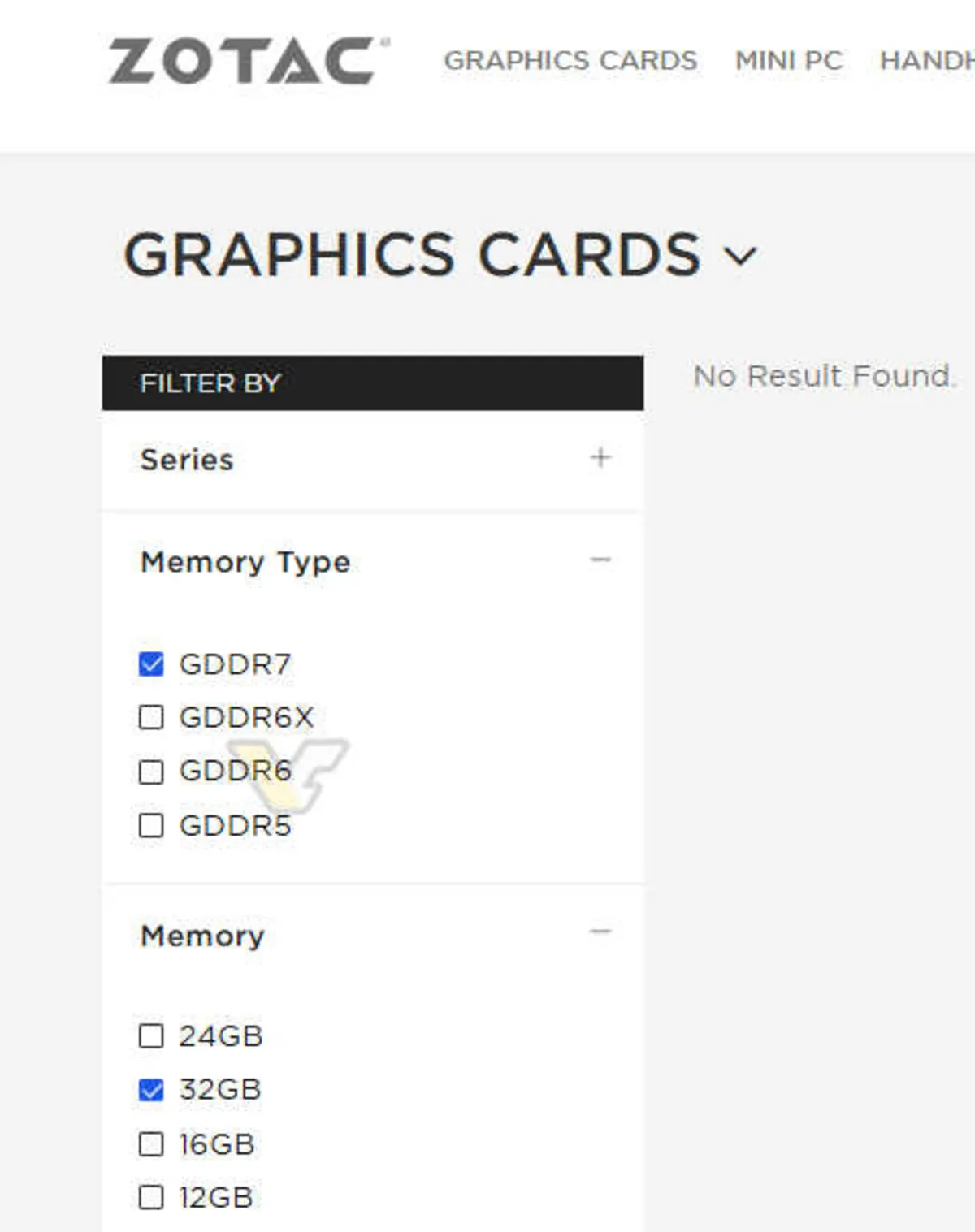
Task: Click the Memory Type filter label
Action: pos(245,562)
